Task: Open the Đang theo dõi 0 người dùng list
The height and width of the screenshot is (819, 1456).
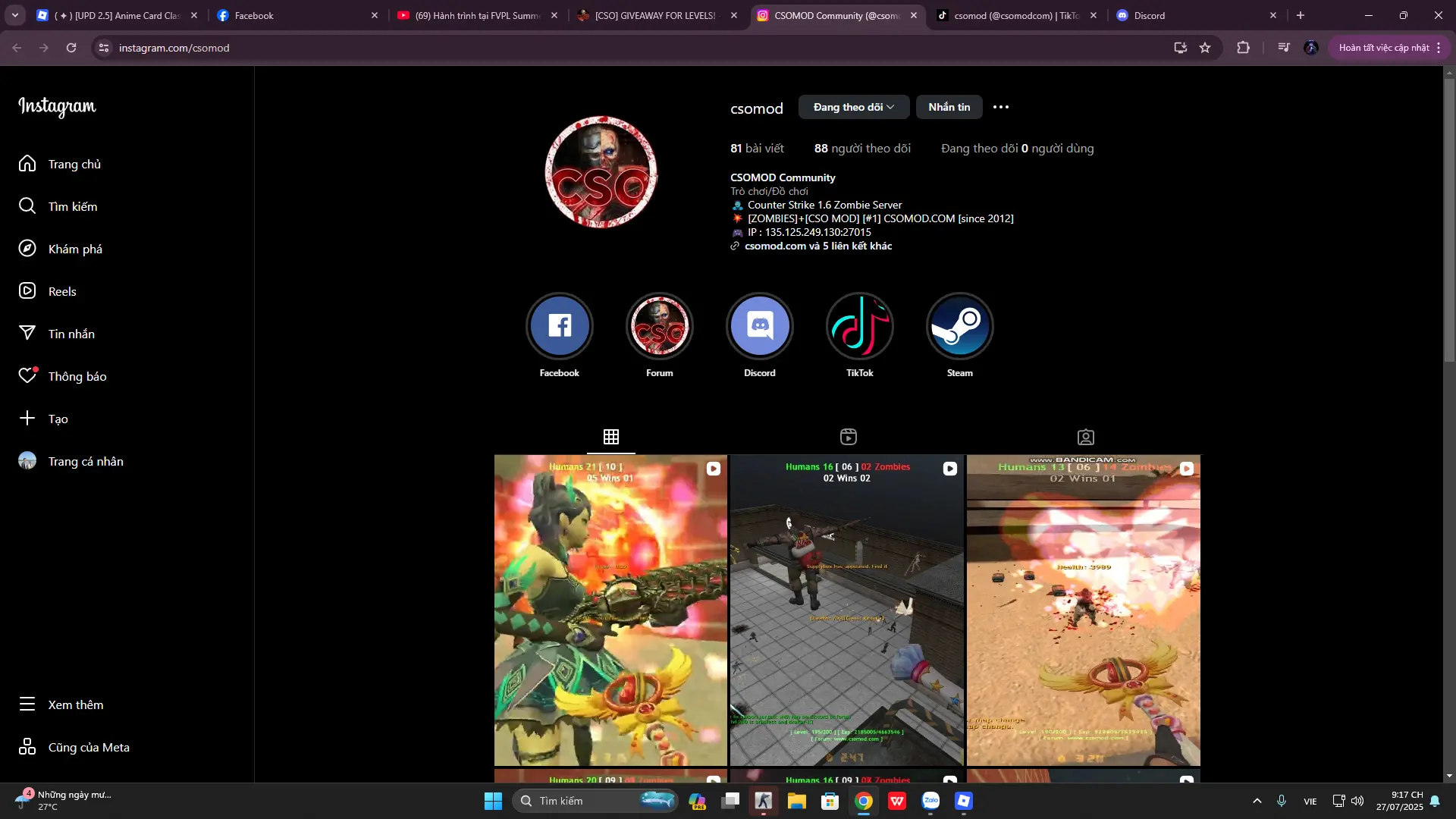Action: click(x=1018, y=149)
